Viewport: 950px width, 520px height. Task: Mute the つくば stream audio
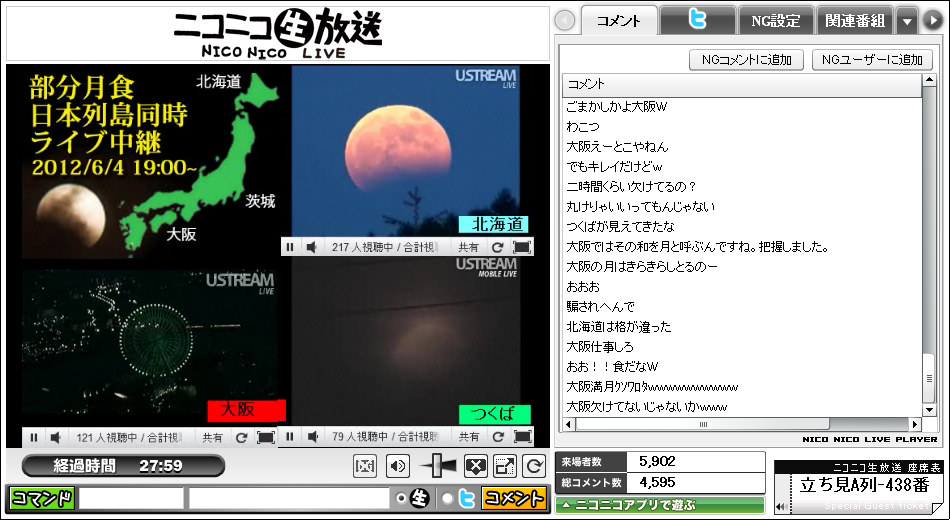[x=312, y=436]
